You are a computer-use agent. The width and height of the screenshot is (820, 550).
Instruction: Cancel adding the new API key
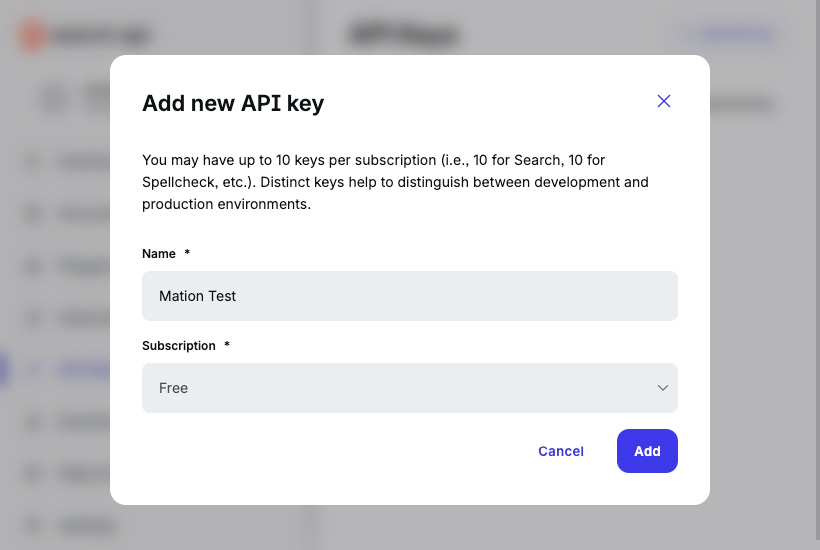click(561, 451)
